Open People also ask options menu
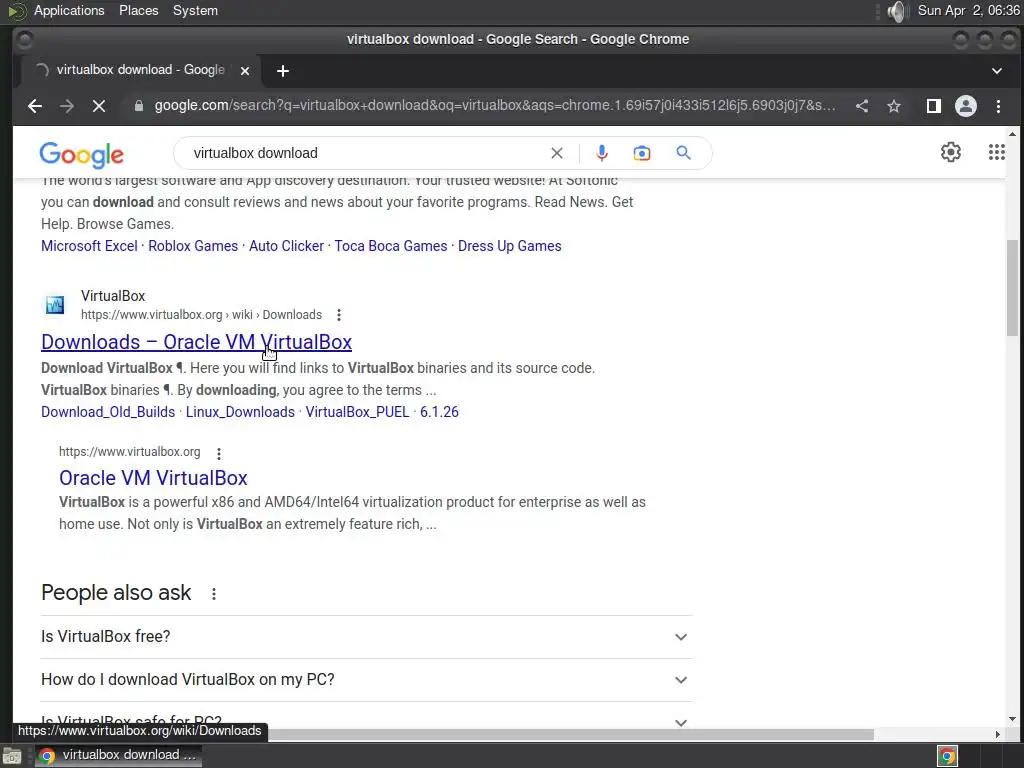 [x=214, y=594]
